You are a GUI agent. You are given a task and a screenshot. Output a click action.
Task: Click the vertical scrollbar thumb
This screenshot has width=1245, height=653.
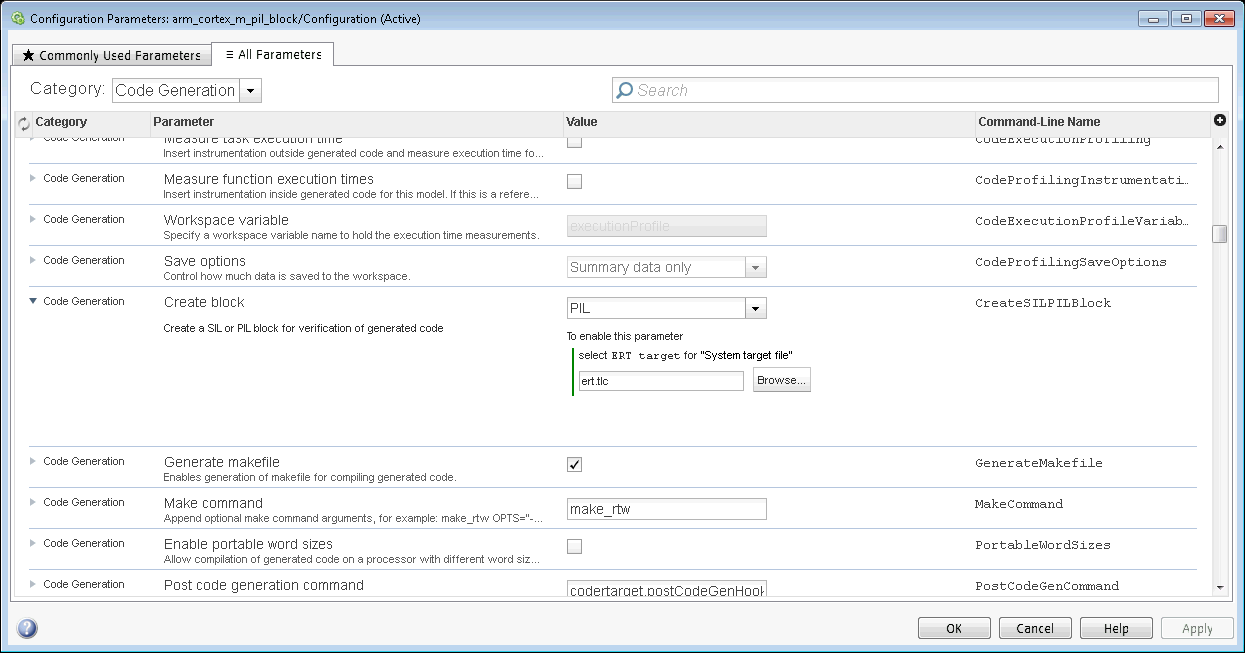pos(1219,234)
